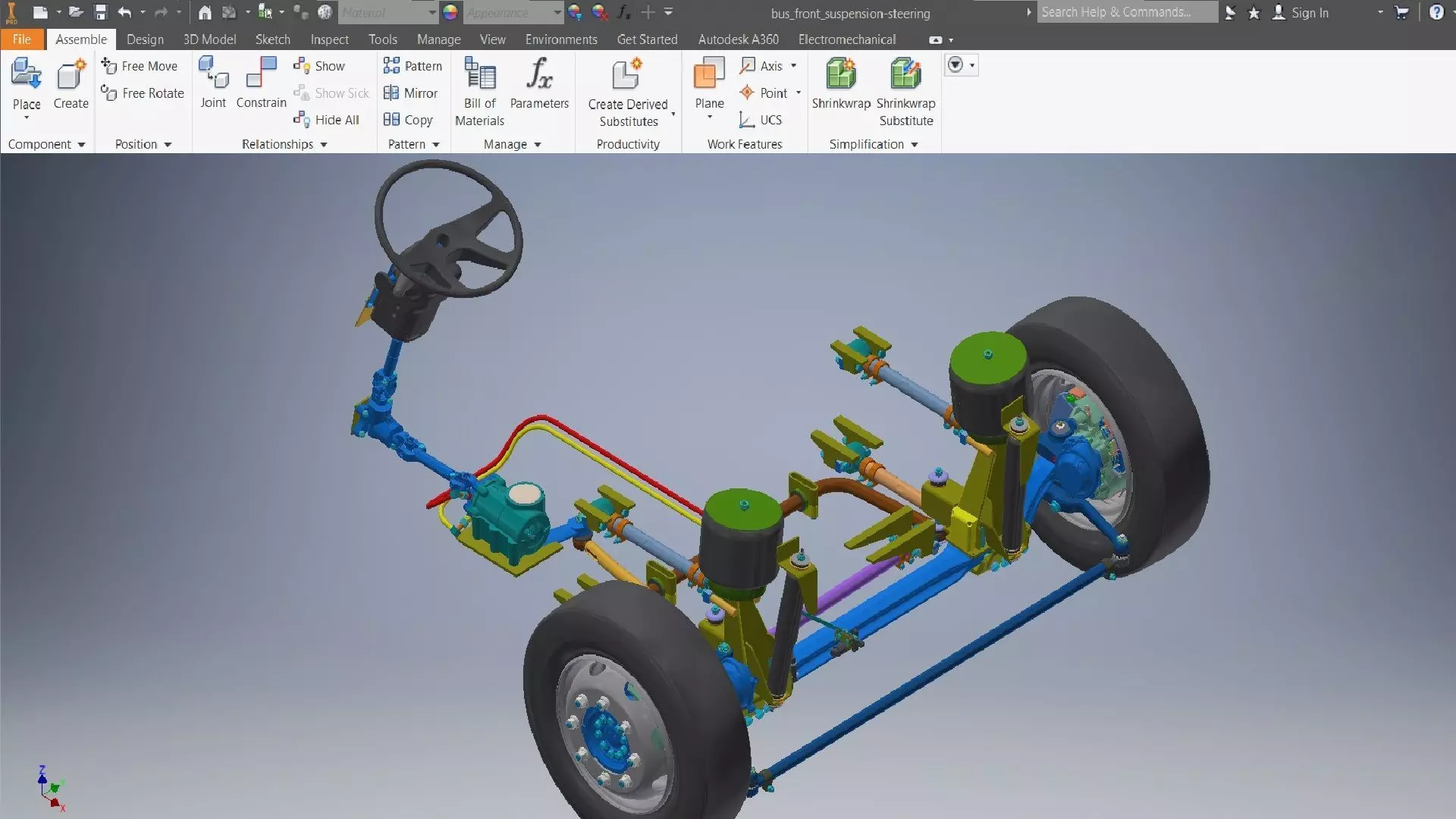Open the Material dropdown
Screen dimensions: 1456x819
click(x=431, y=12)
